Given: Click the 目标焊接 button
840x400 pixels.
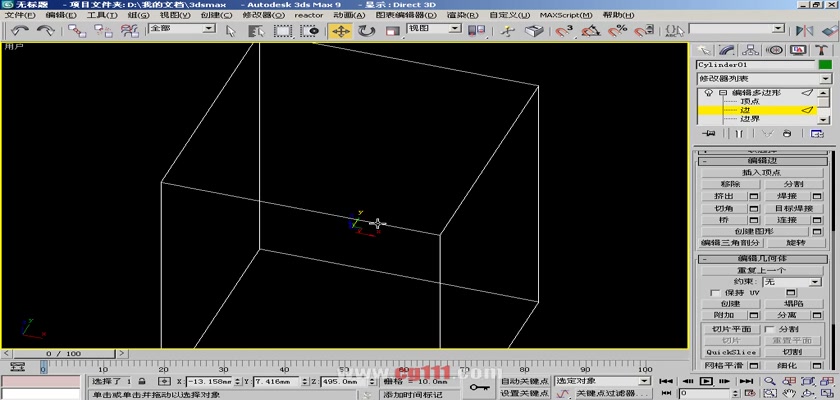Looking at the screenshot, I should pyautogui.click(x=793, y=208).
